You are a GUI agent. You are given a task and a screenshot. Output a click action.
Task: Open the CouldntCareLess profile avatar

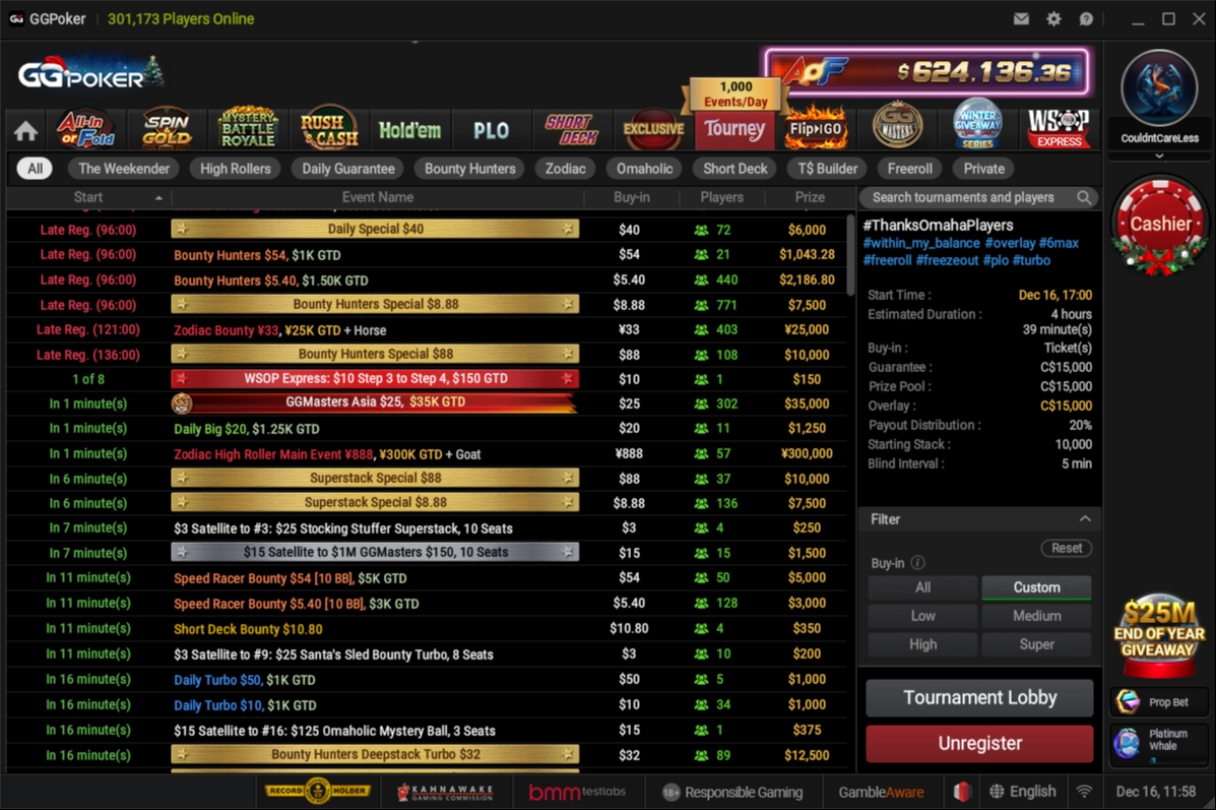[1160, 87]
